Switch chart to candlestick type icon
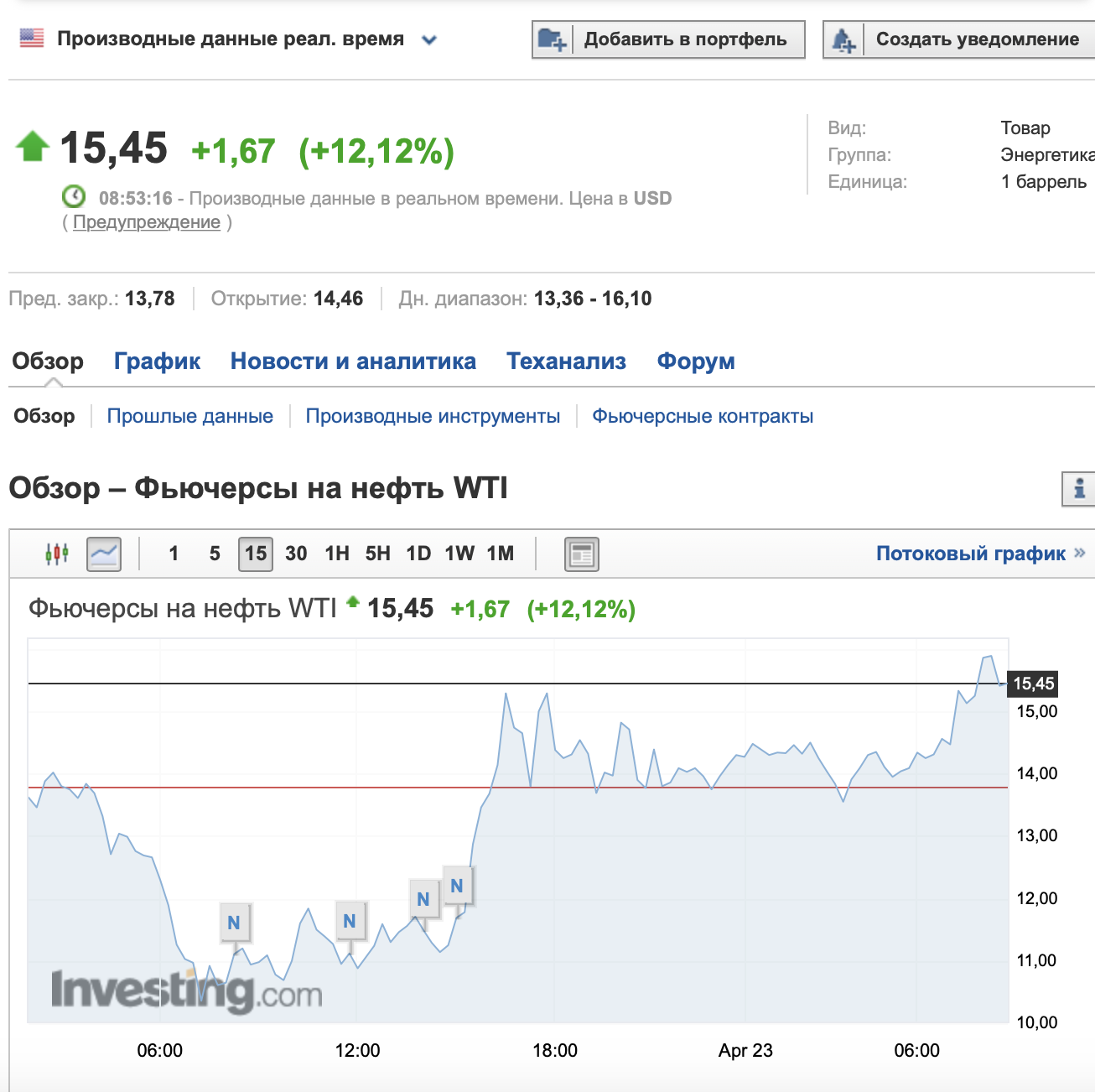This screenshot has width=1095, height=1092. tap(56, 554)
